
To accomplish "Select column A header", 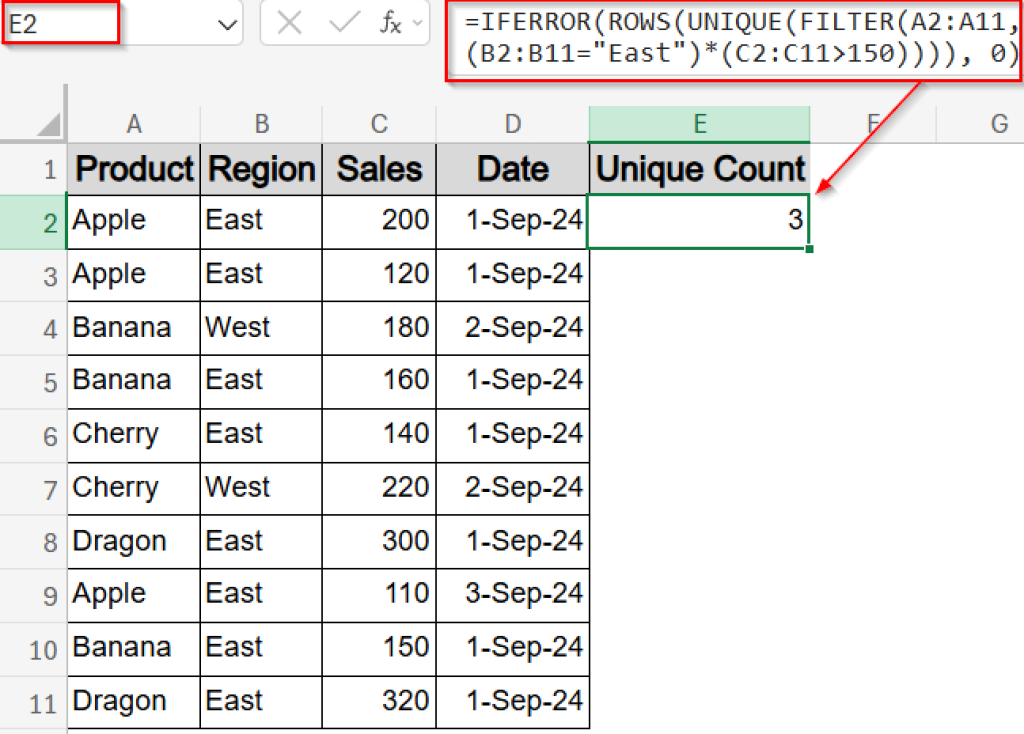I will pyautogui.click(x=133, y=123).
